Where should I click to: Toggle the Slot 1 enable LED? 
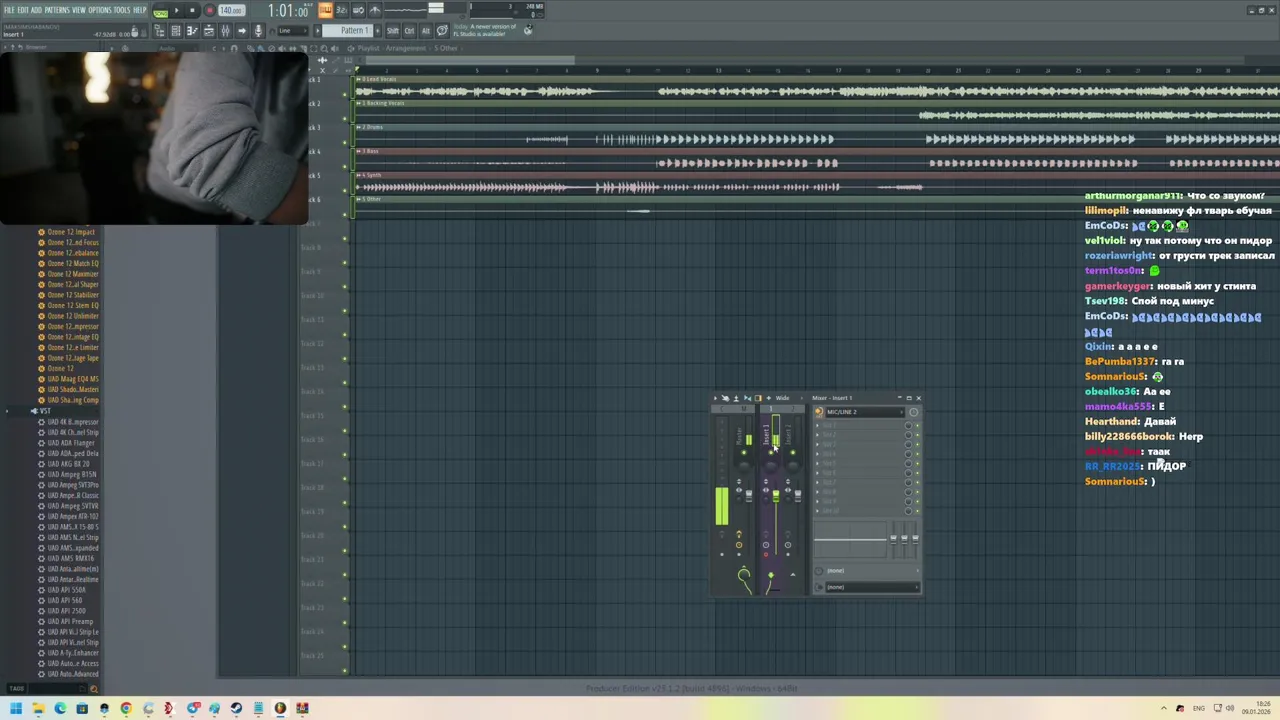click(917, 426)
